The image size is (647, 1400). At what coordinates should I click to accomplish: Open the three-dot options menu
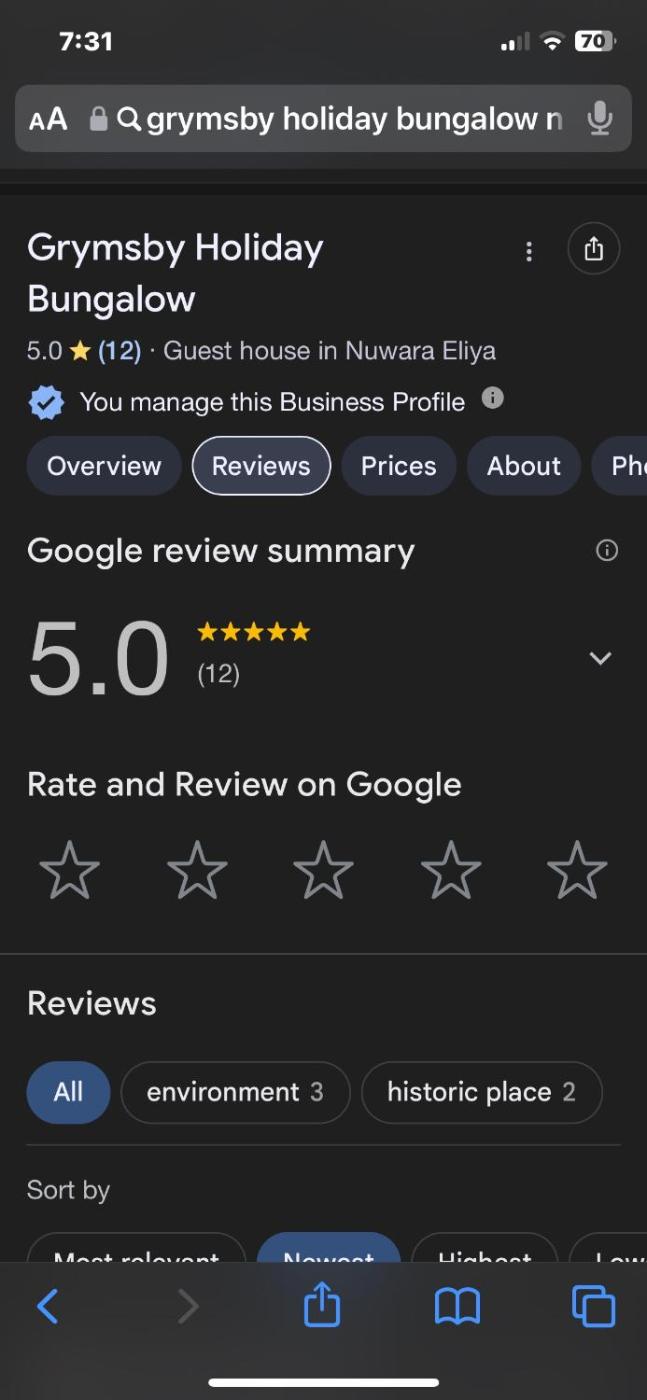click(x=529, y=252)
